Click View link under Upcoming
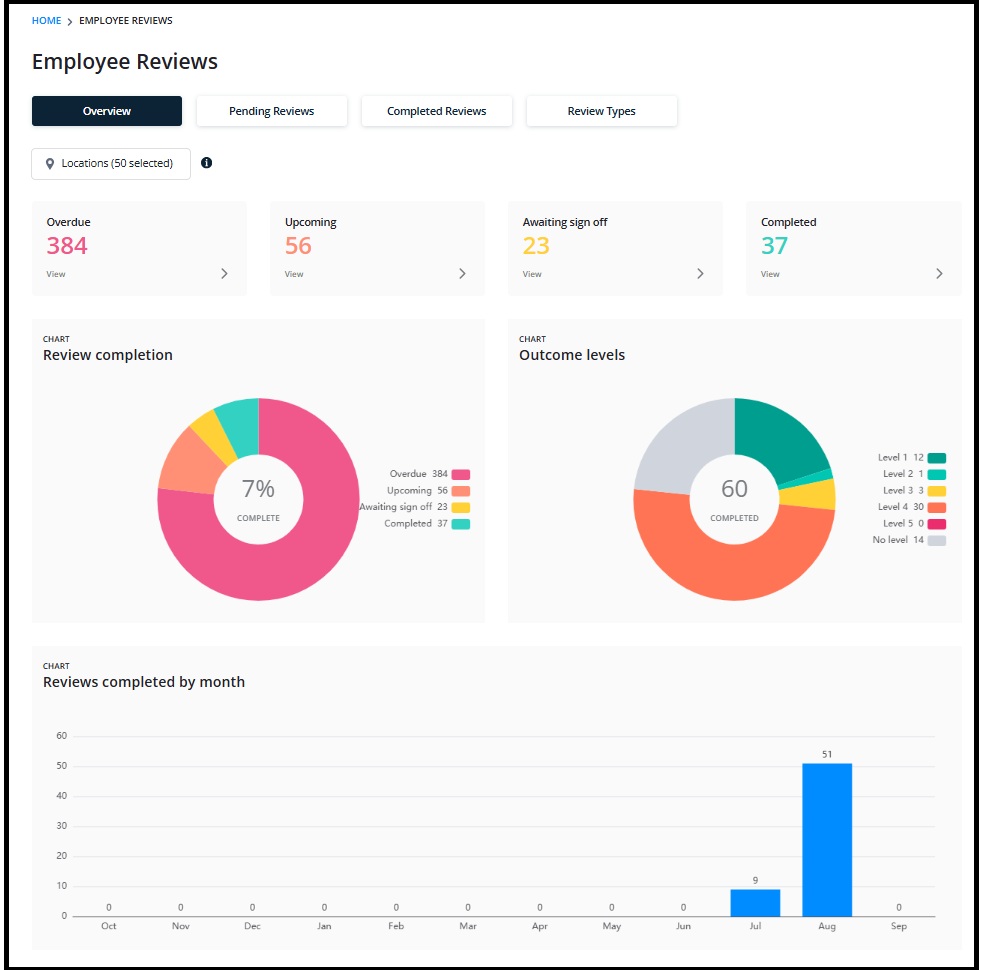This screenshot has height=970, width=982. (294, 274)
